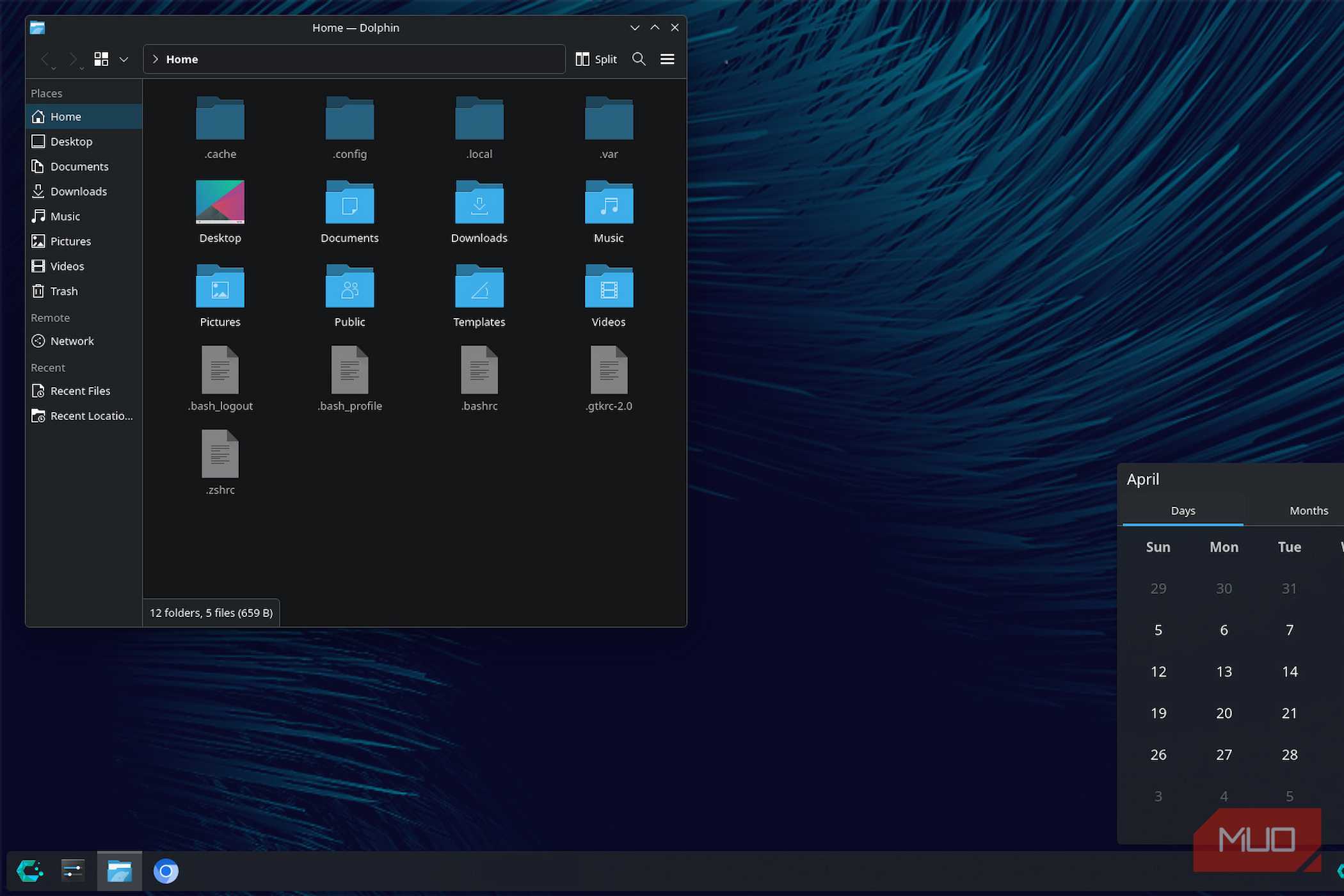Select April 13 in calendar
This screenshot has height=896, width=1344.
coord(1224,671)
